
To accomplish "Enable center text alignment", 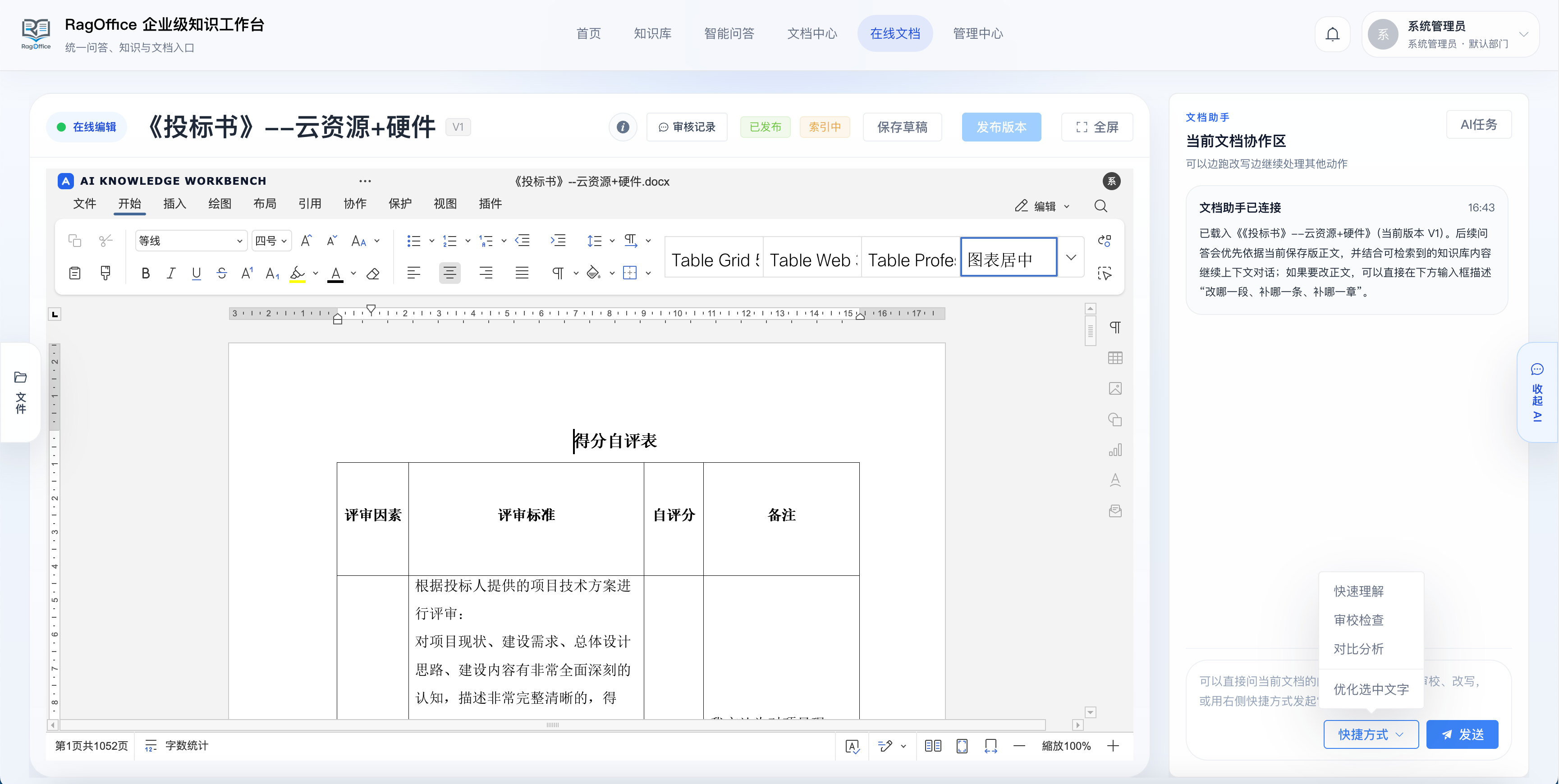I will point(449,273).
